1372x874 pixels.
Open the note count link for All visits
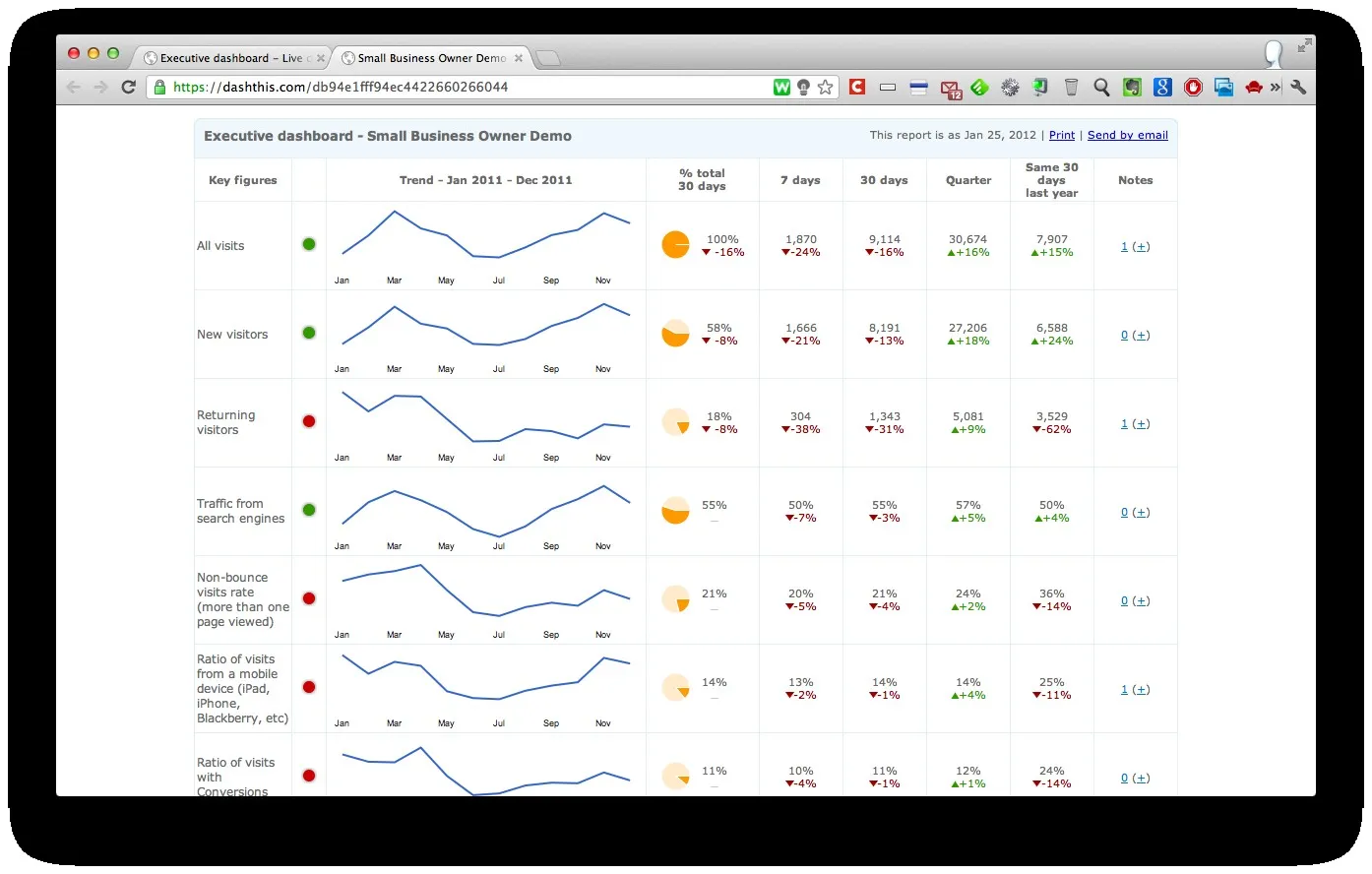coord(1124,247)
